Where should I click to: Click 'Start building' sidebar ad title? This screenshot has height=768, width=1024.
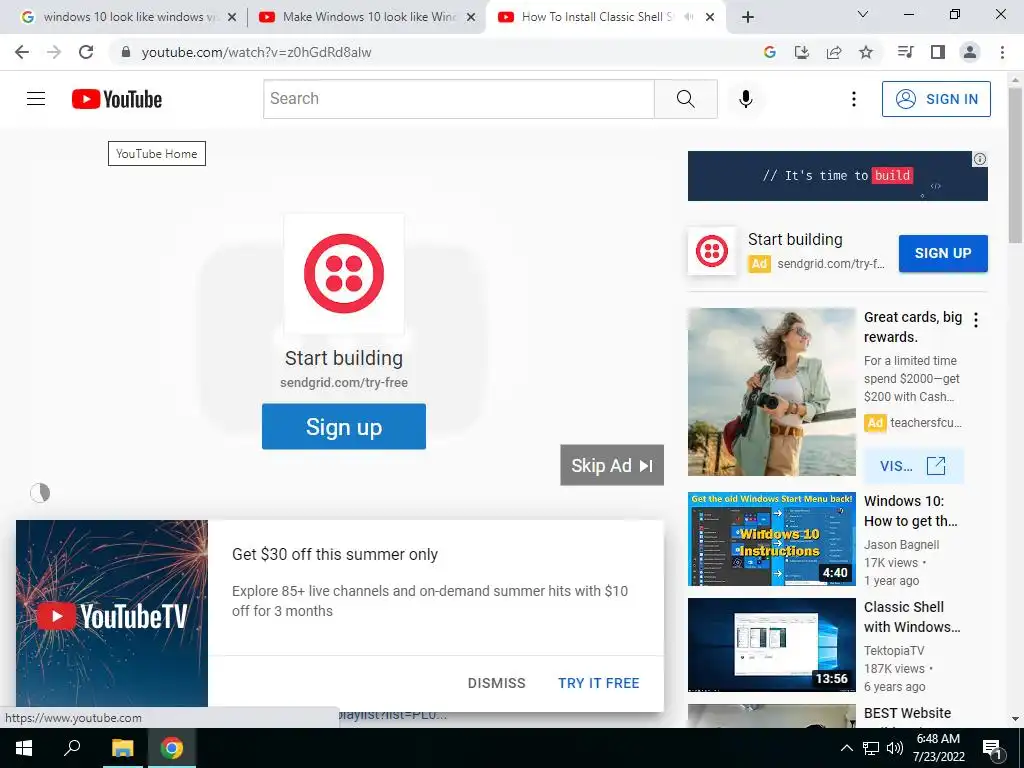(x=795, y=240)
